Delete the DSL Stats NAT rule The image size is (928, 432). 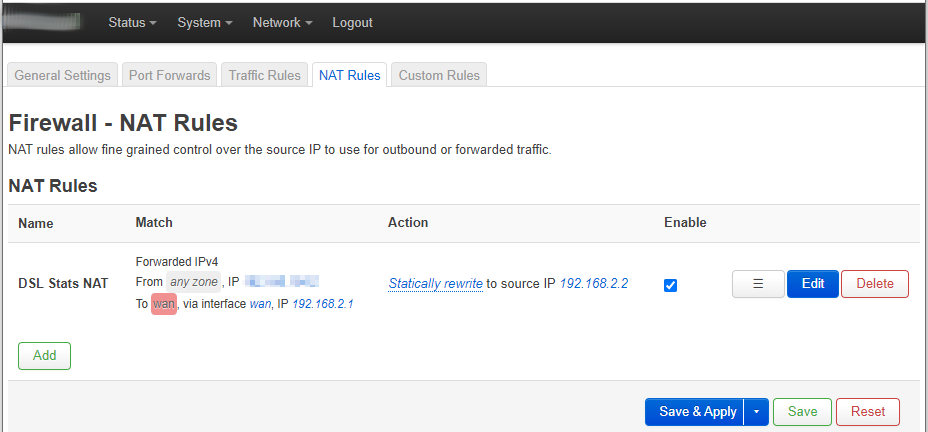coord(875,284)
